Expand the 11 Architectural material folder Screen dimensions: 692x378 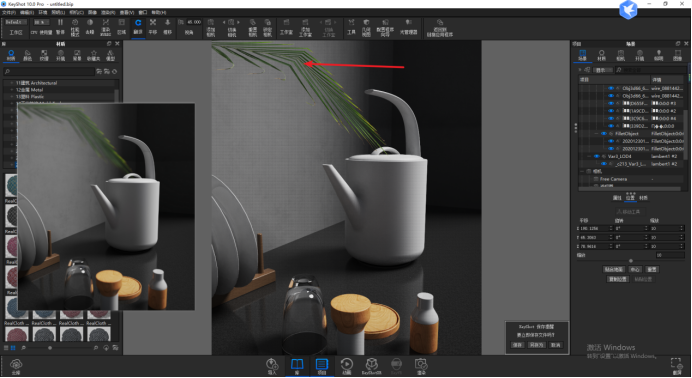point(11,83)
